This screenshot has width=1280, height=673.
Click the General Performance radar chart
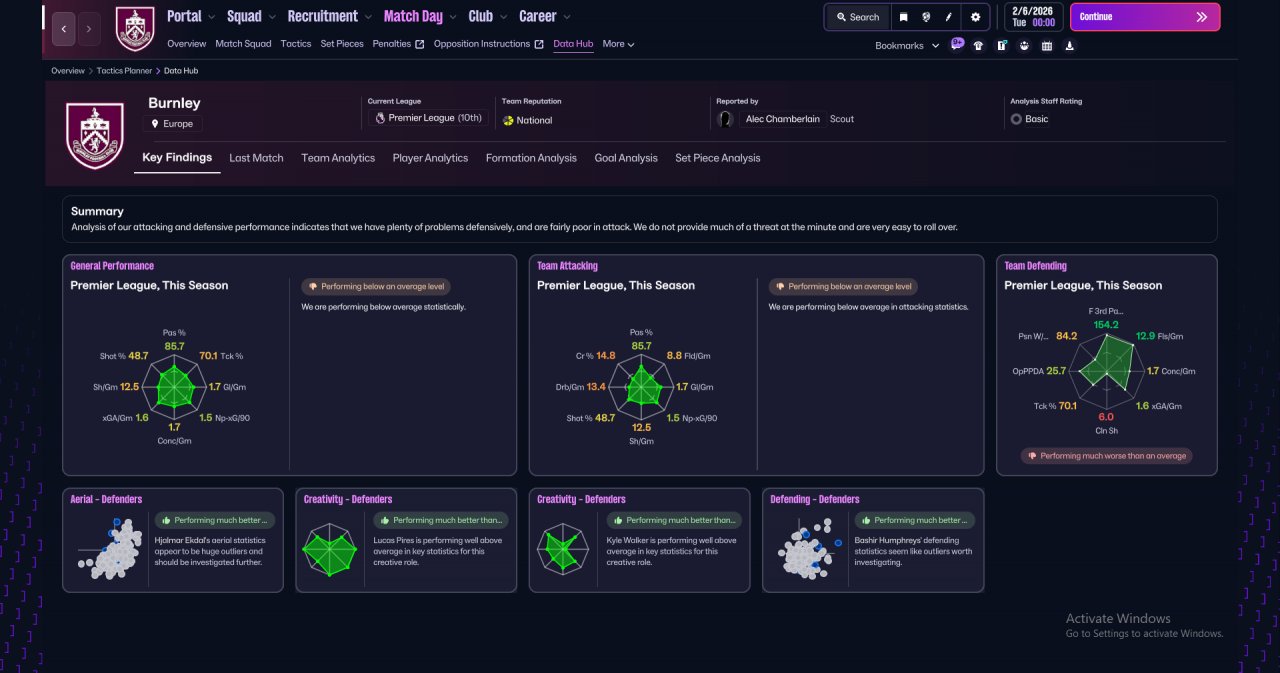pos(174,385)
